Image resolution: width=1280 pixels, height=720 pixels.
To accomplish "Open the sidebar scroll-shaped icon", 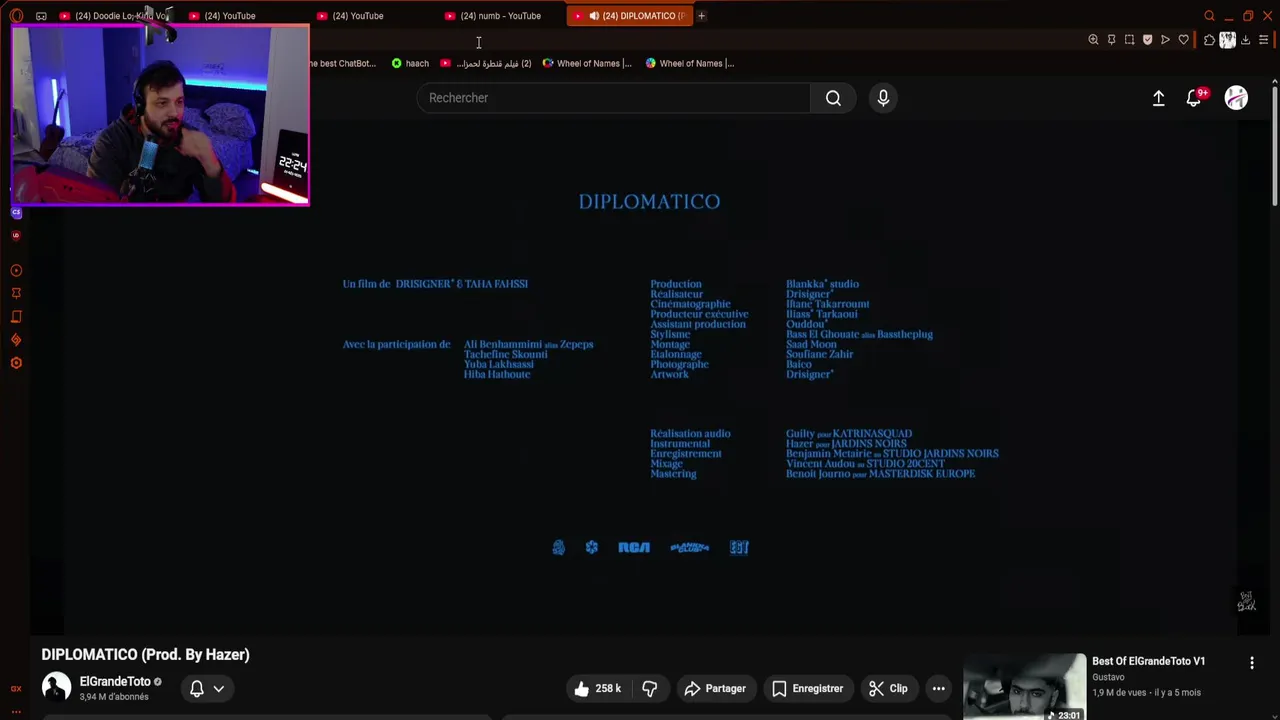I will coord(16,316).
